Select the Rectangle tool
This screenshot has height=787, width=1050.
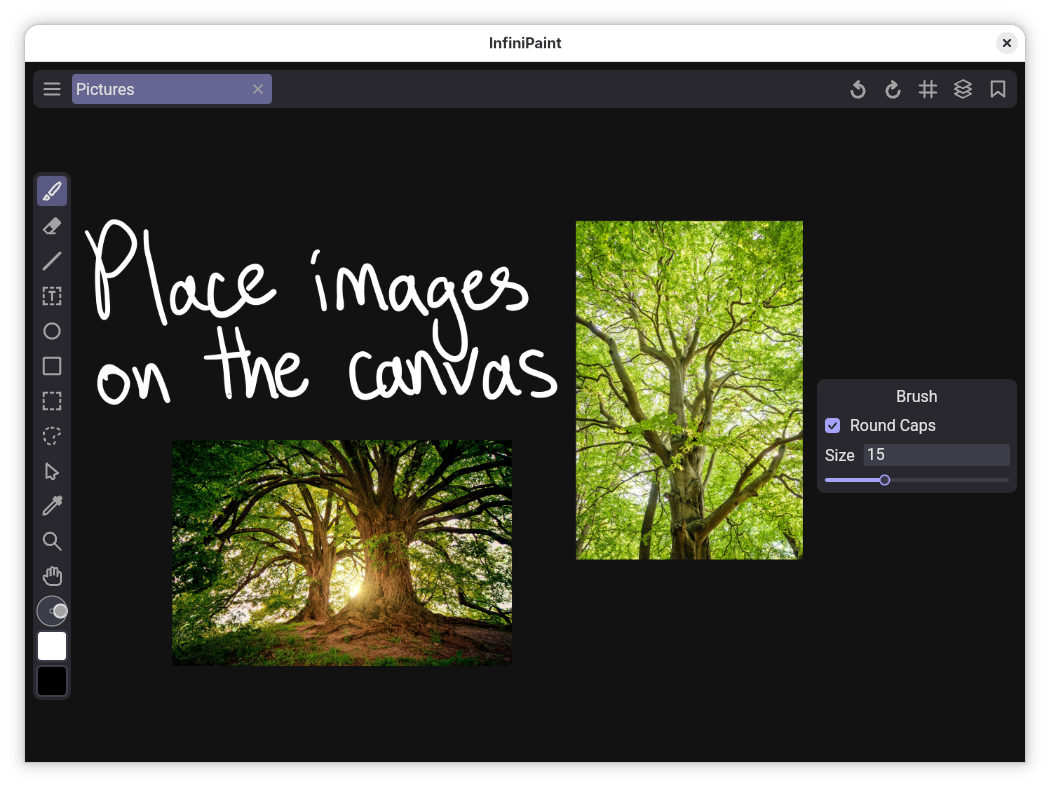point(52,366)
